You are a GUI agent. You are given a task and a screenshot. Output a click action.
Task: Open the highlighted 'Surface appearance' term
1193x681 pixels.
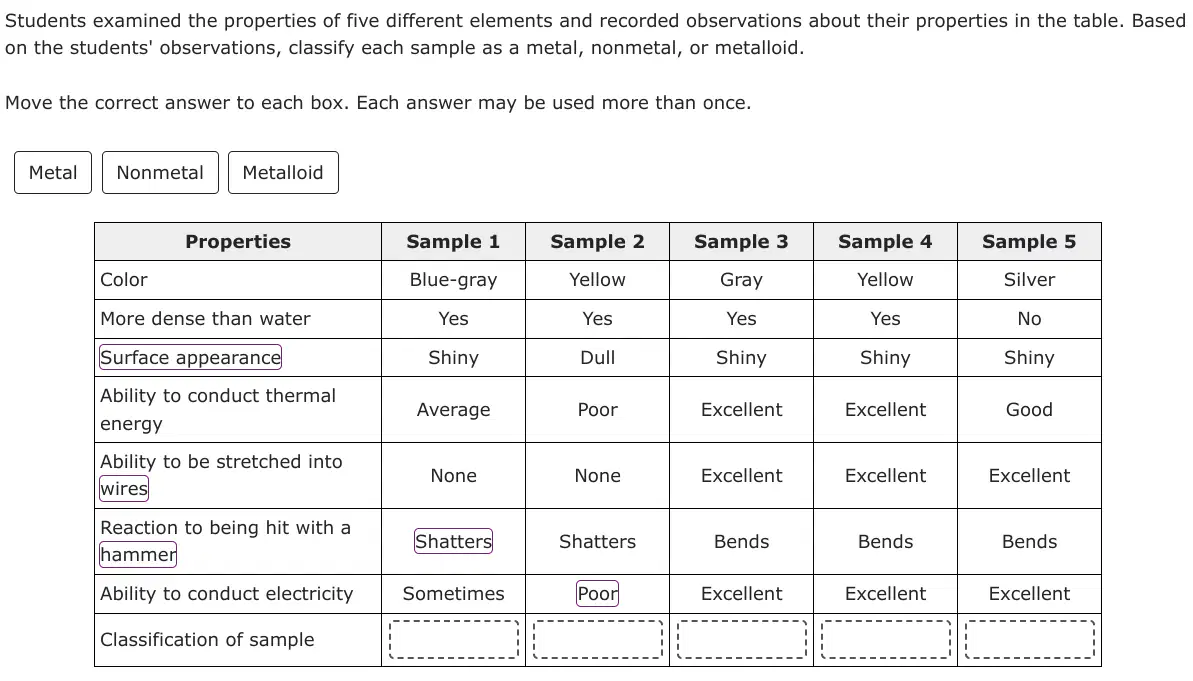click(x=190, y=358)
